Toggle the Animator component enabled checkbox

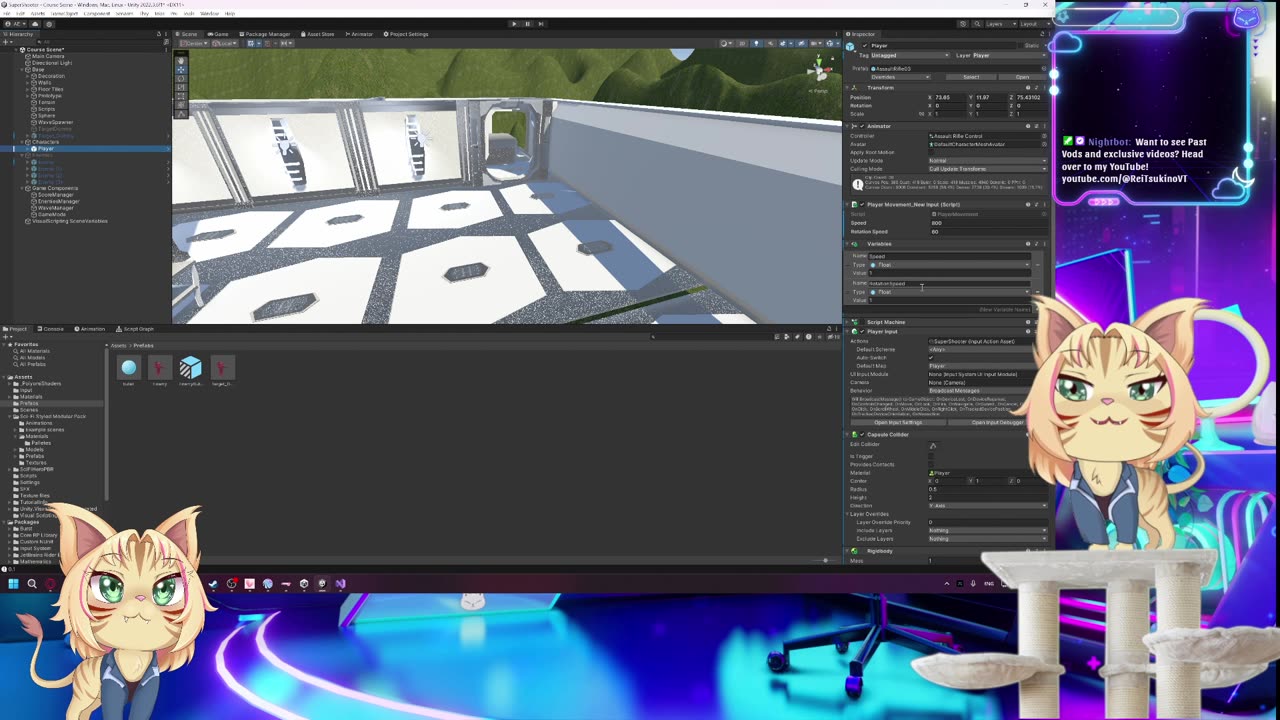(x=861, y=126)
